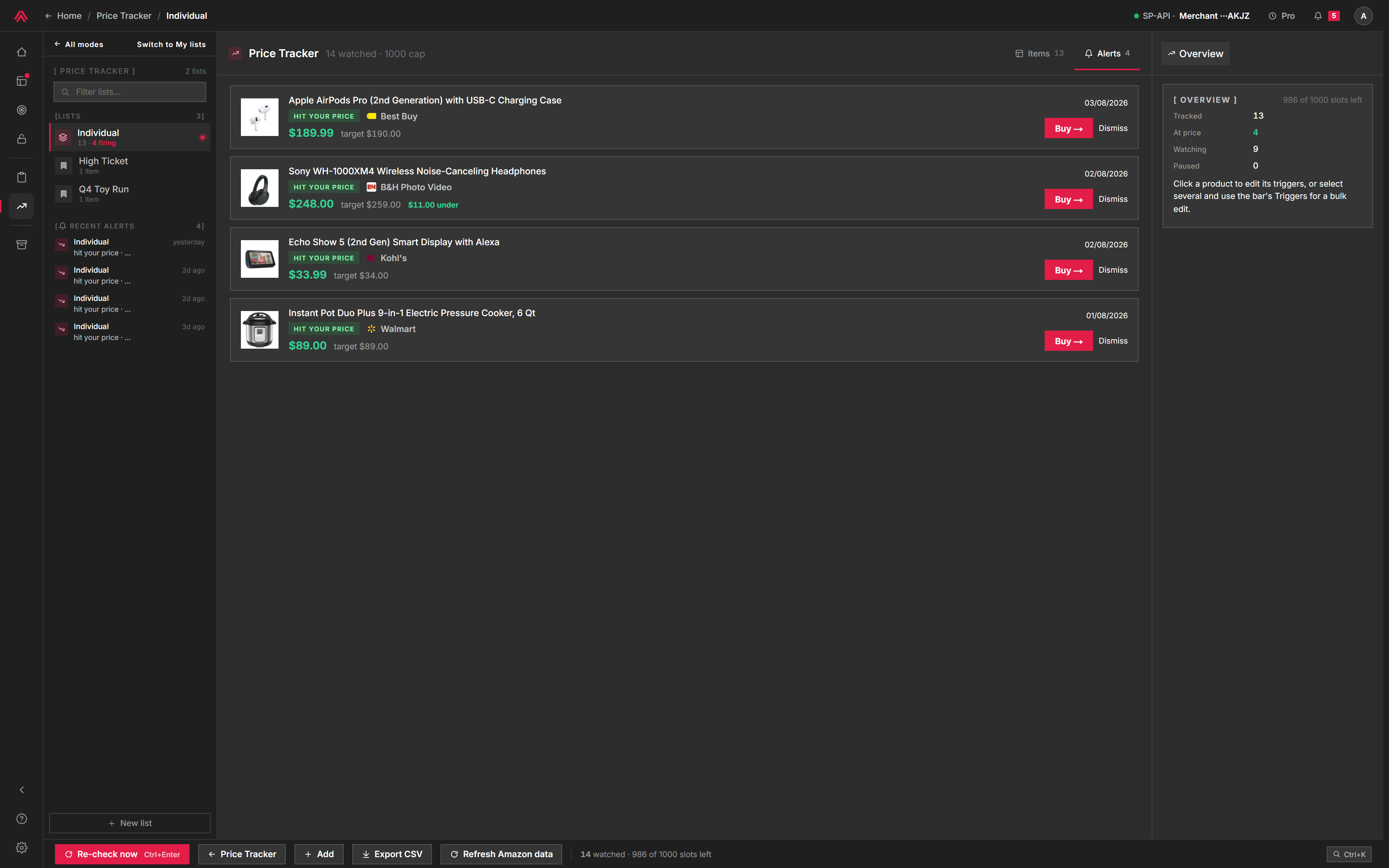Viewport: 1389px width, 868px height.
Task: Open the Individual alert from 3d ago
Action: pyautogui.click(x=130, y=332)
